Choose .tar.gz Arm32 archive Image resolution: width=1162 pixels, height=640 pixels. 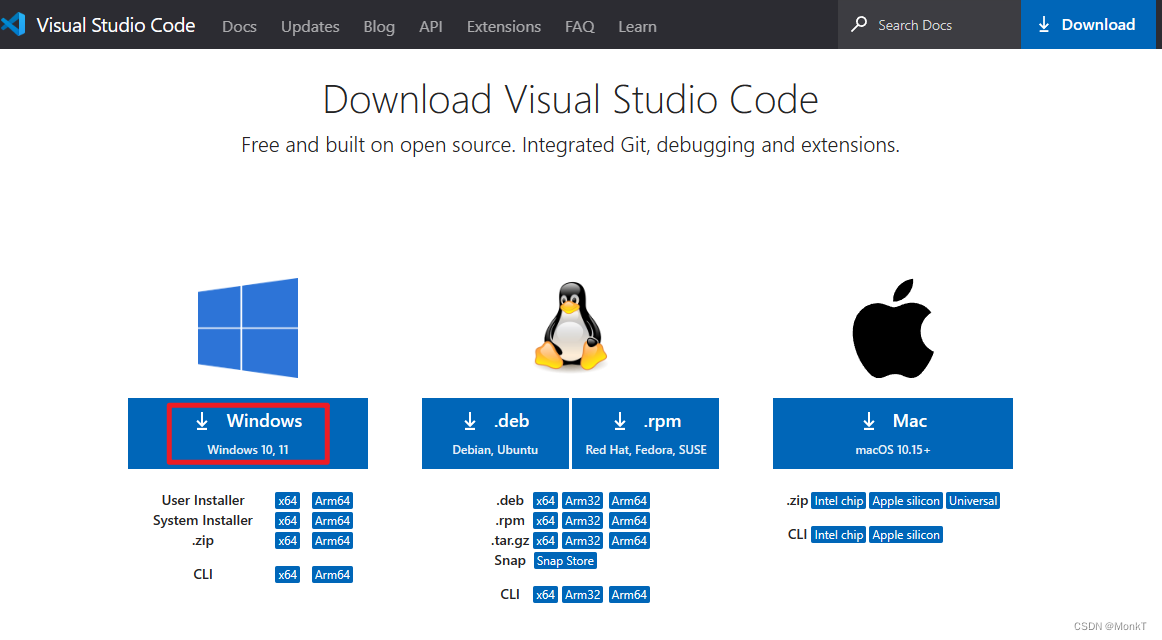coord(582,541)
